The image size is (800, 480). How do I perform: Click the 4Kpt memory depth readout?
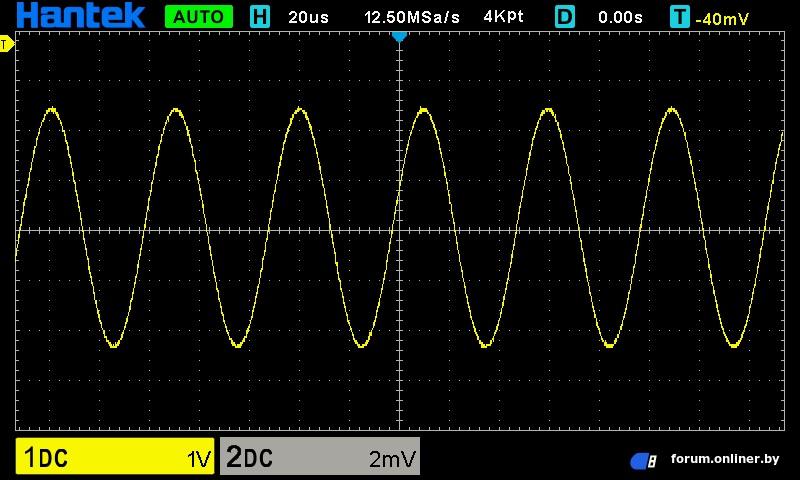(503, 17)
